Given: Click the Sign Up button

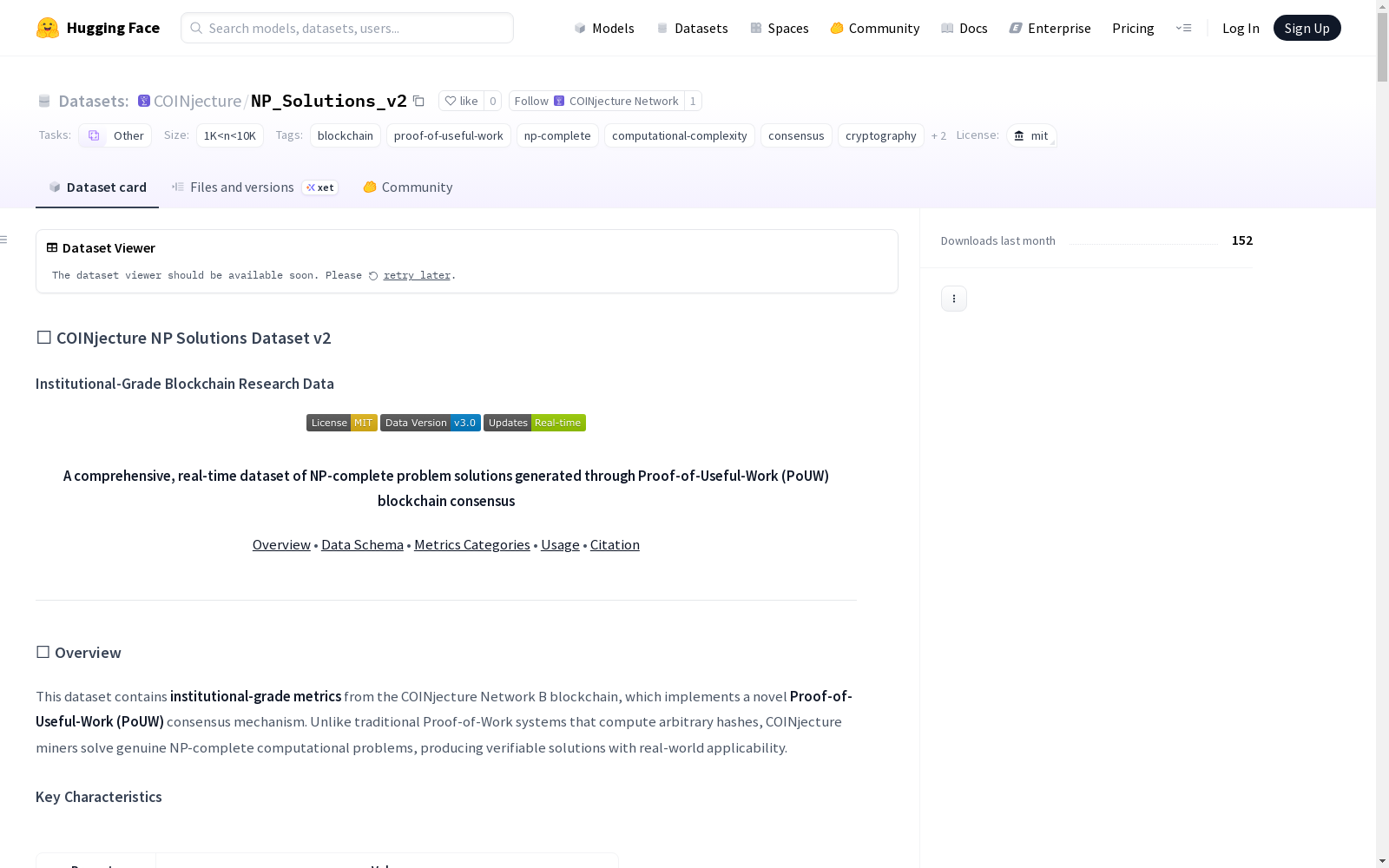Looking at the screenshot, I should 1307,28.
